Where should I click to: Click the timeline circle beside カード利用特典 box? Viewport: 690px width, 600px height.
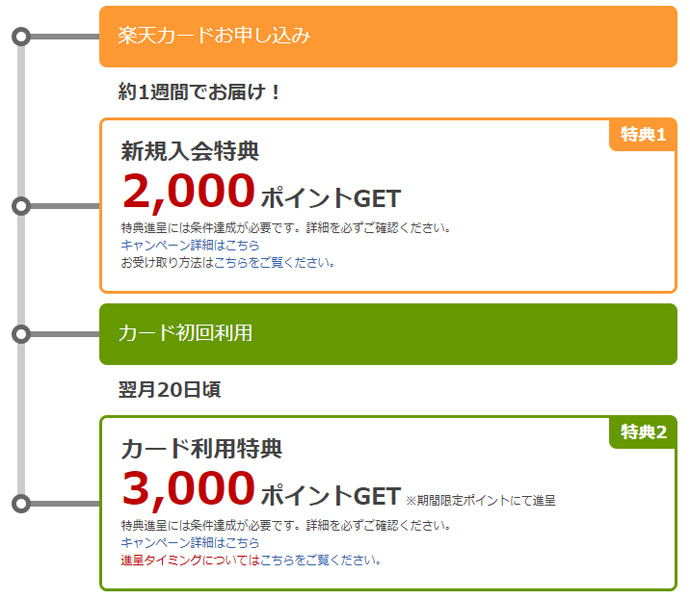tap(21, 503)
